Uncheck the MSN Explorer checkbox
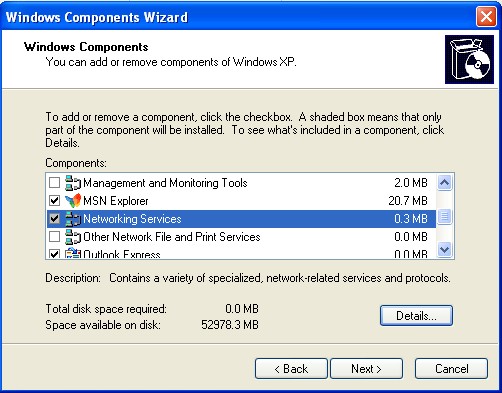 point(54,201)
